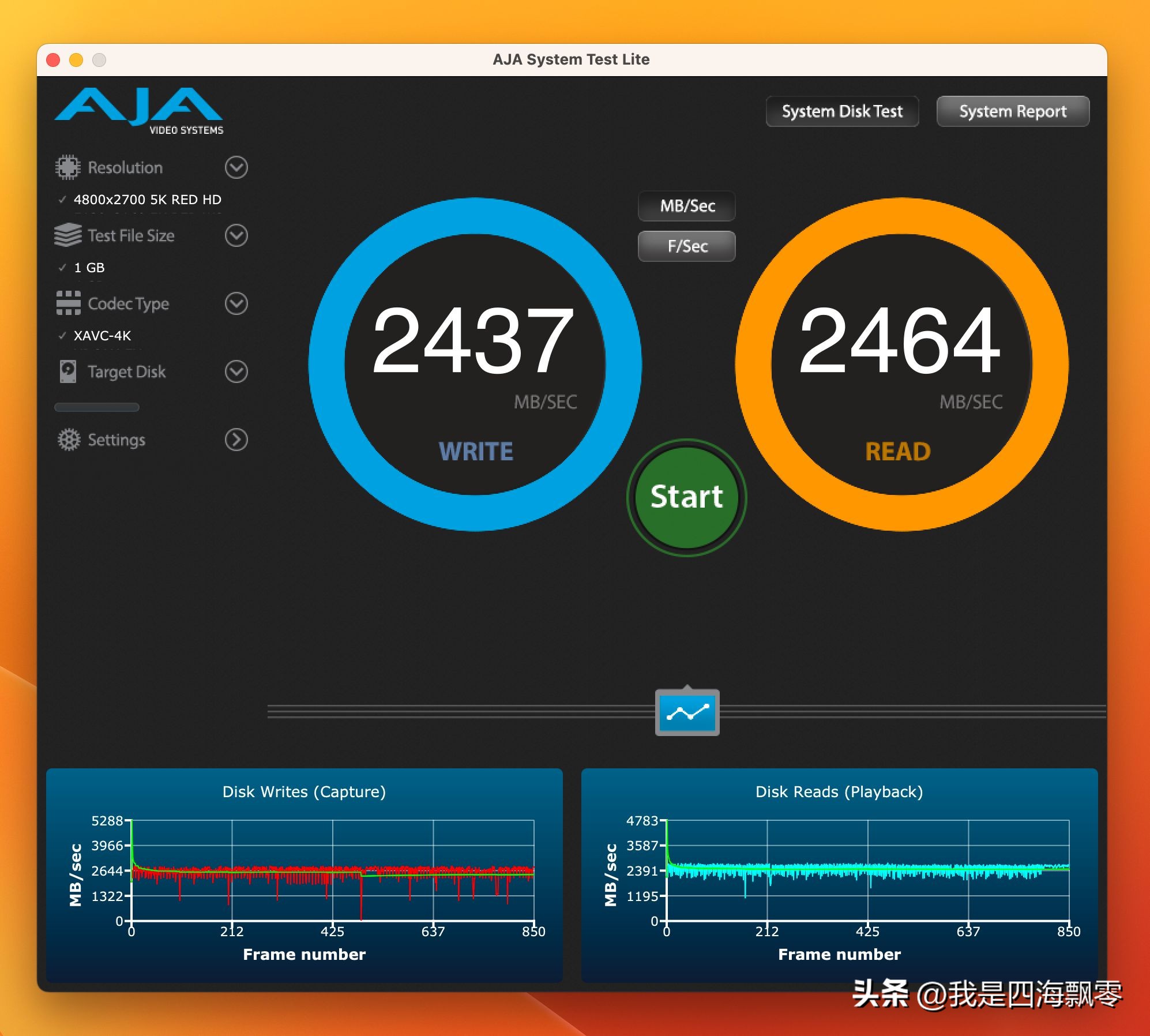Select MB/Sec display unit
The height and width of the screenshot is (1036, 1150).
tap(686, 206)
